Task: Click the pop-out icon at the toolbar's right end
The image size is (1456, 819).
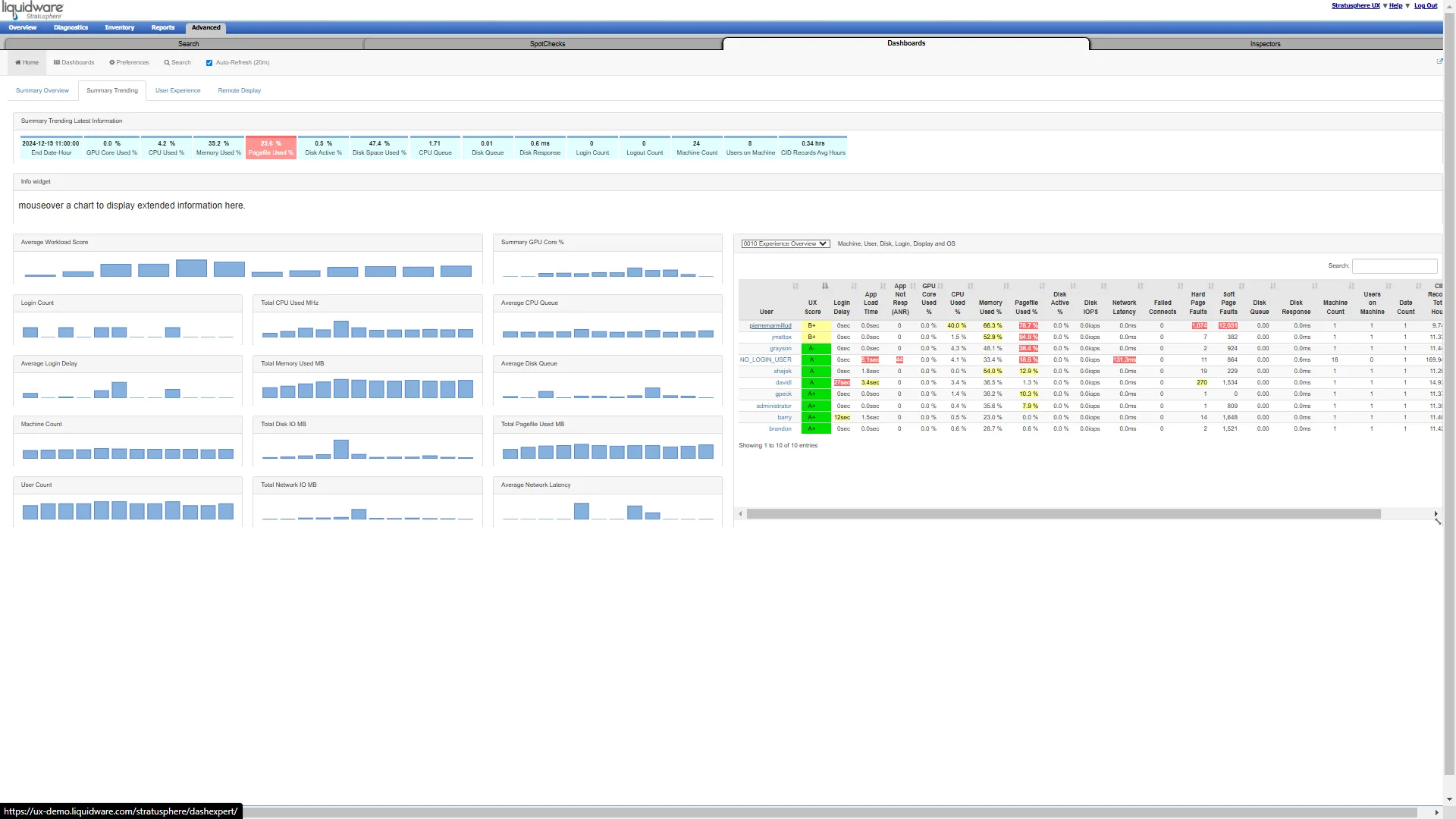Action: (x=1439, y=61)
